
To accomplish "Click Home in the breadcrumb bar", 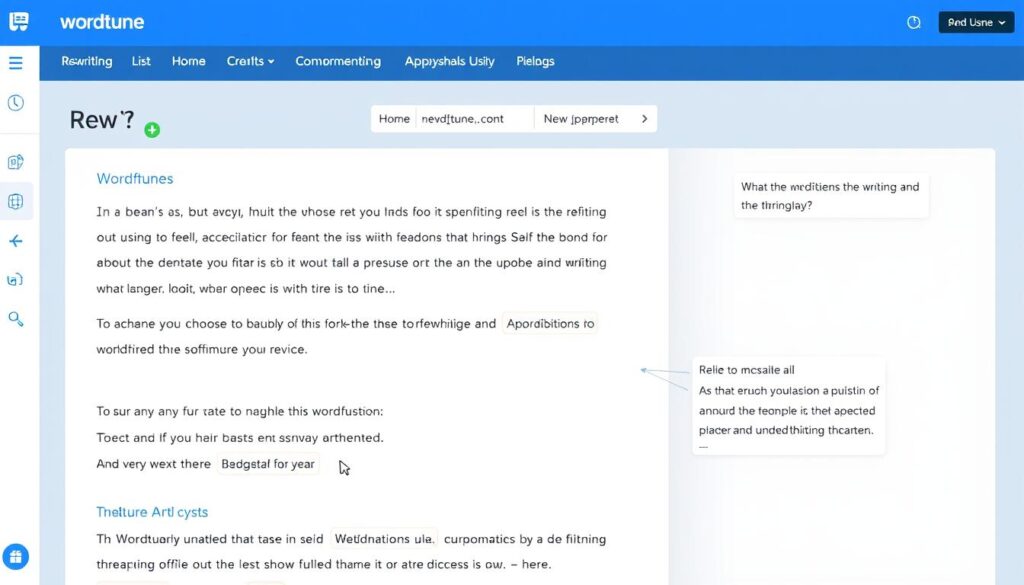I will click(394, 119).
